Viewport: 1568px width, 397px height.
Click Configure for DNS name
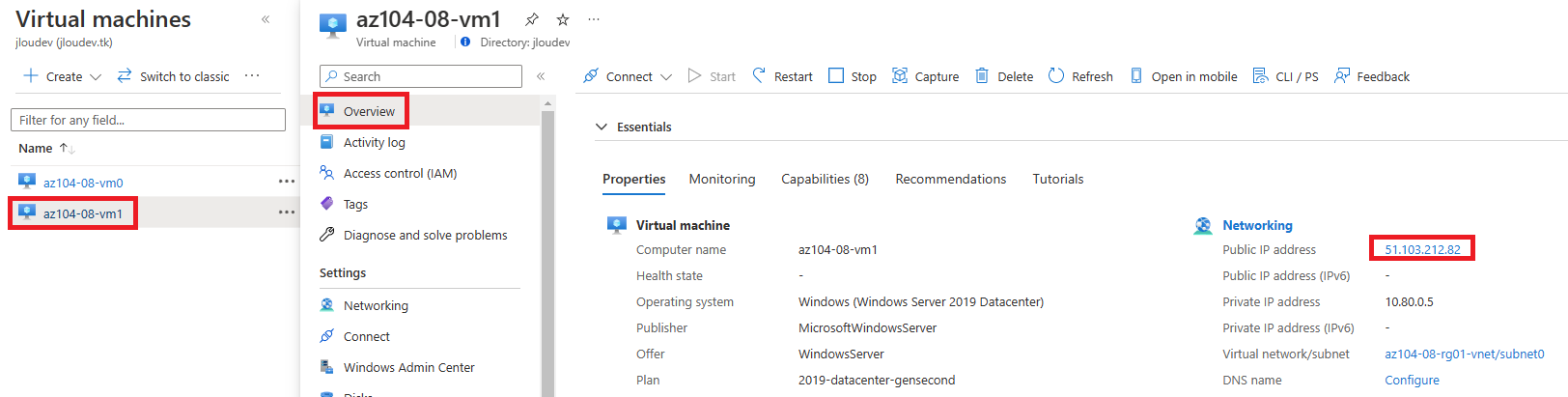[1412, 380]
